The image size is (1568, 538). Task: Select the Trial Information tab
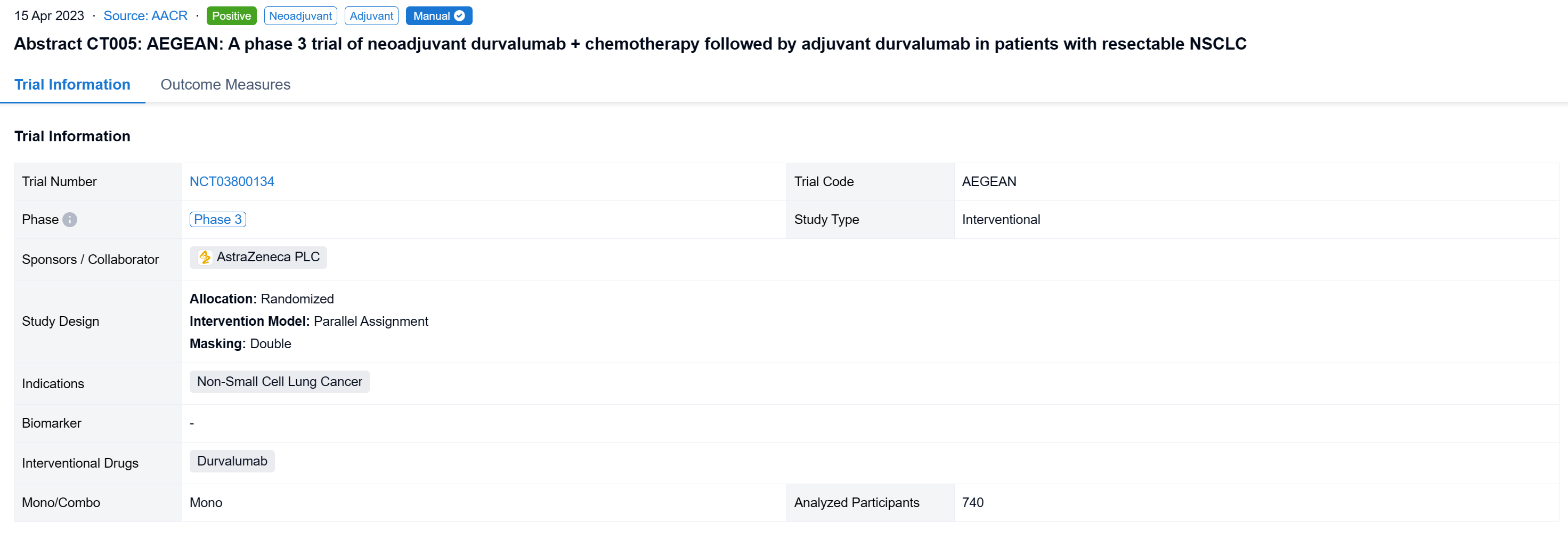tap(72, 85)
